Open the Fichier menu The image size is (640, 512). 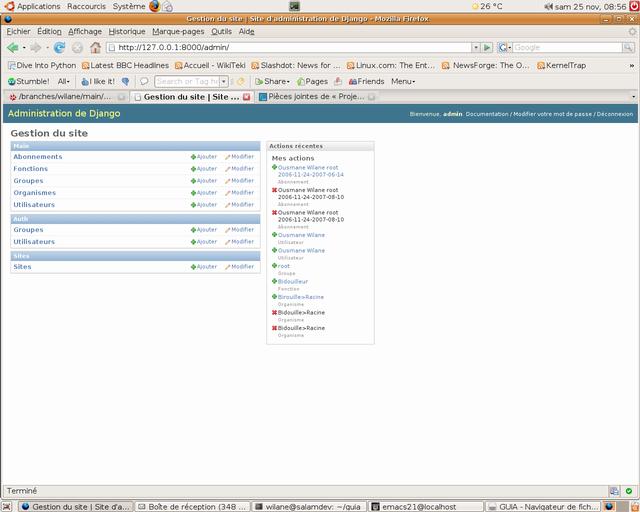tap(18, 31)
